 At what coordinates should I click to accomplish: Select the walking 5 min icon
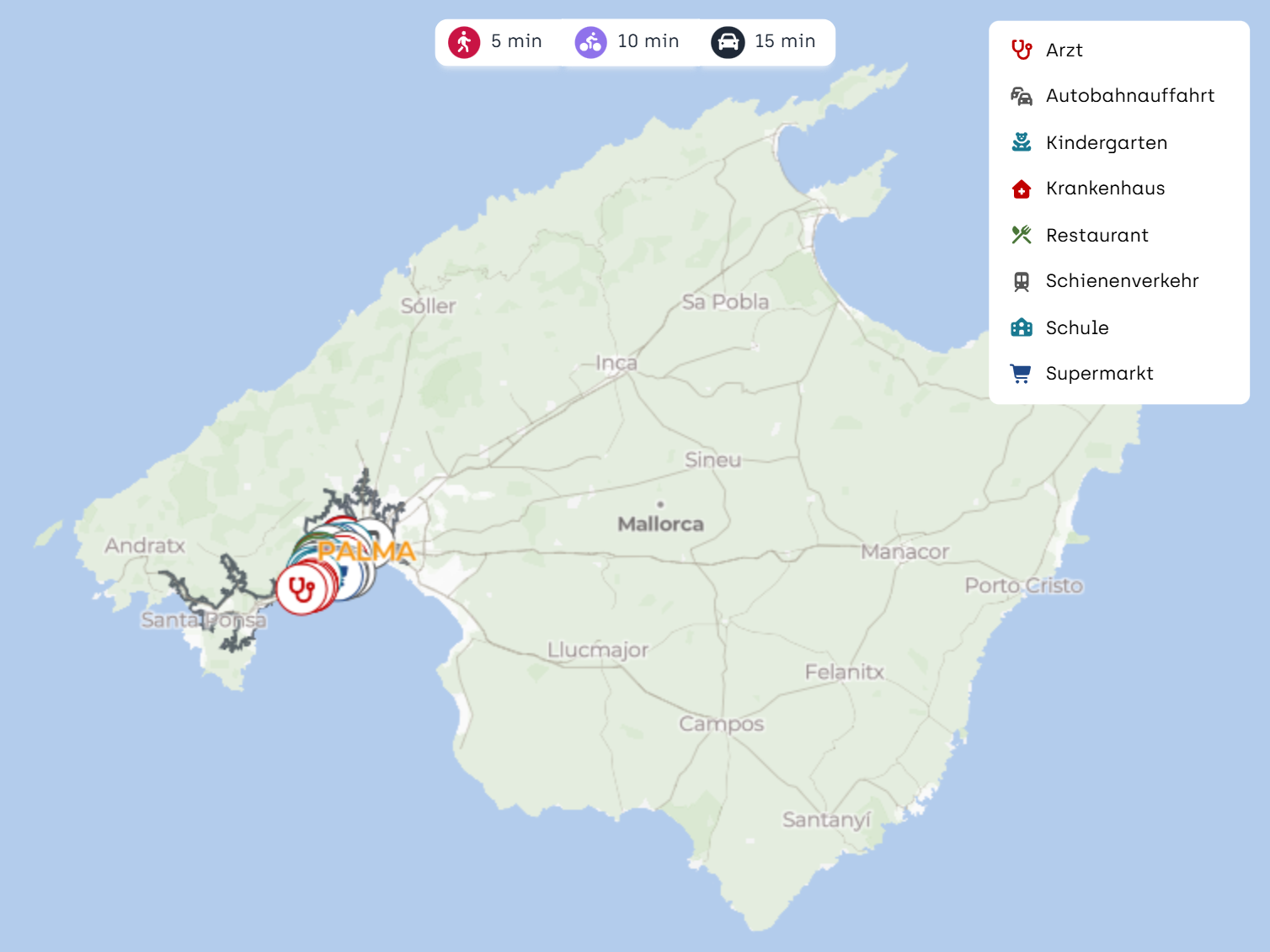[x=464, y=42]
